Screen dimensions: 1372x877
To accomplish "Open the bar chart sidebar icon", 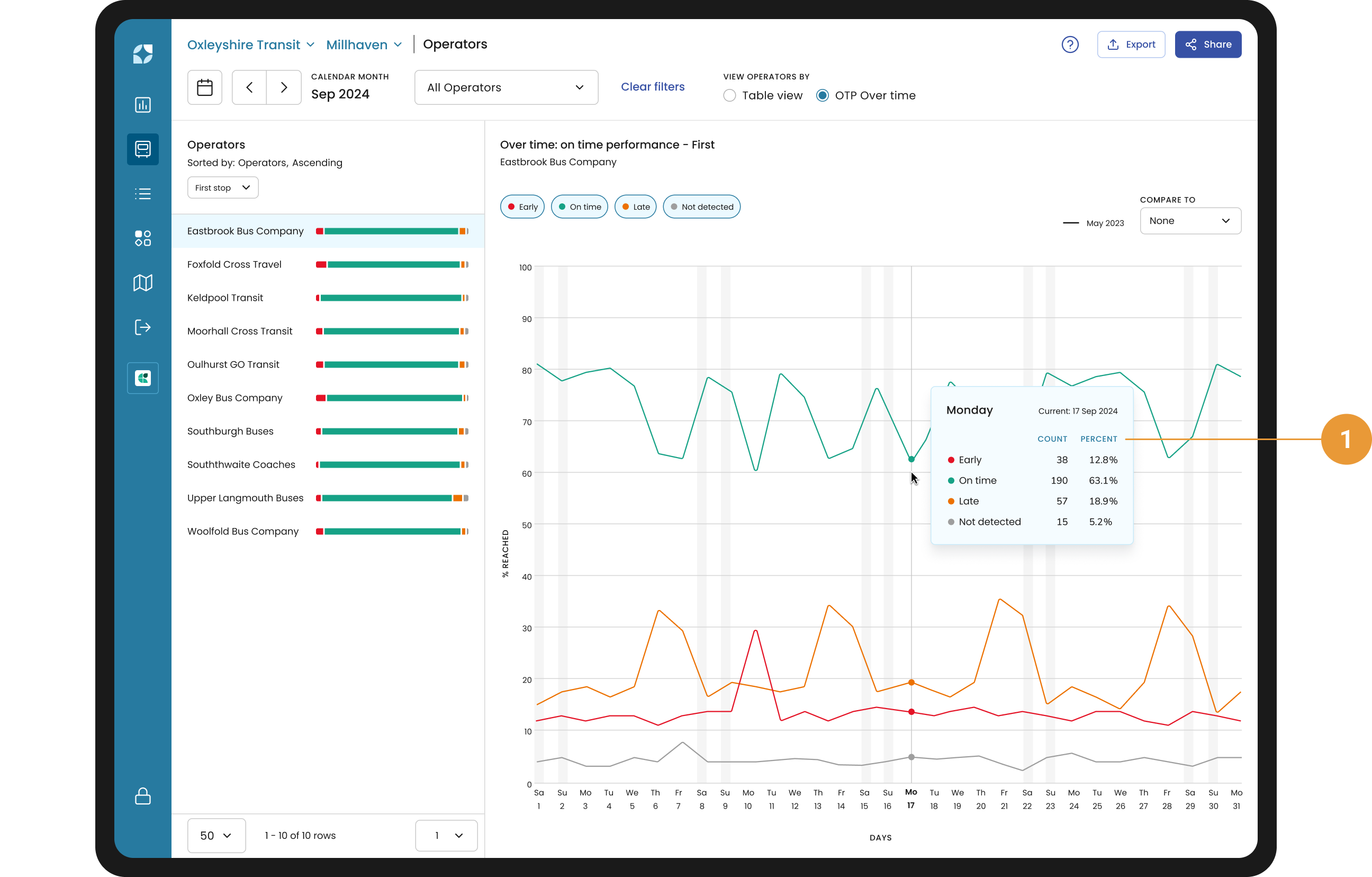I will pos(142,105).
